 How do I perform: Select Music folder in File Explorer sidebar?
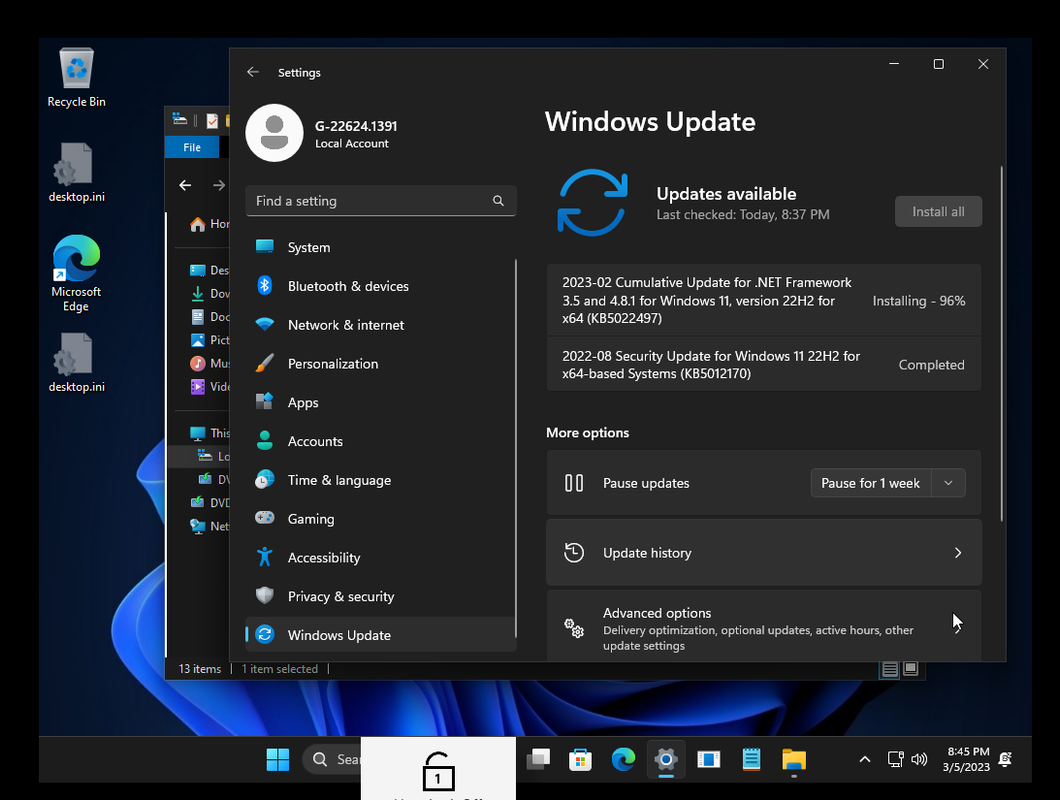coord(210,363)
